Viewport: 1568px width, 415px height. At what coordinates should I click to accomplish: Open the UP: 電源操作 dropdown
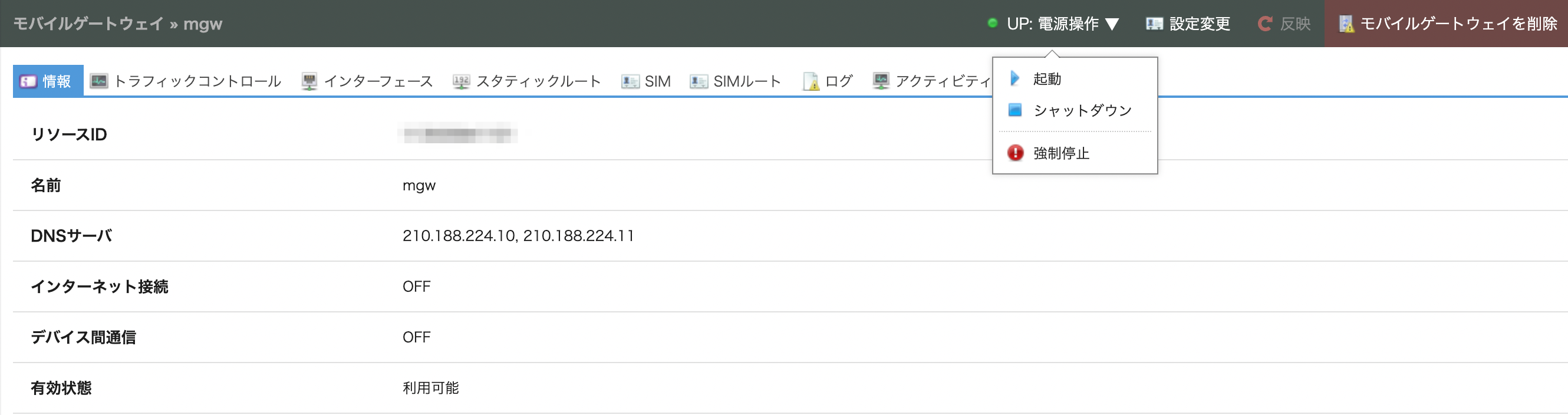(1052, 24)
